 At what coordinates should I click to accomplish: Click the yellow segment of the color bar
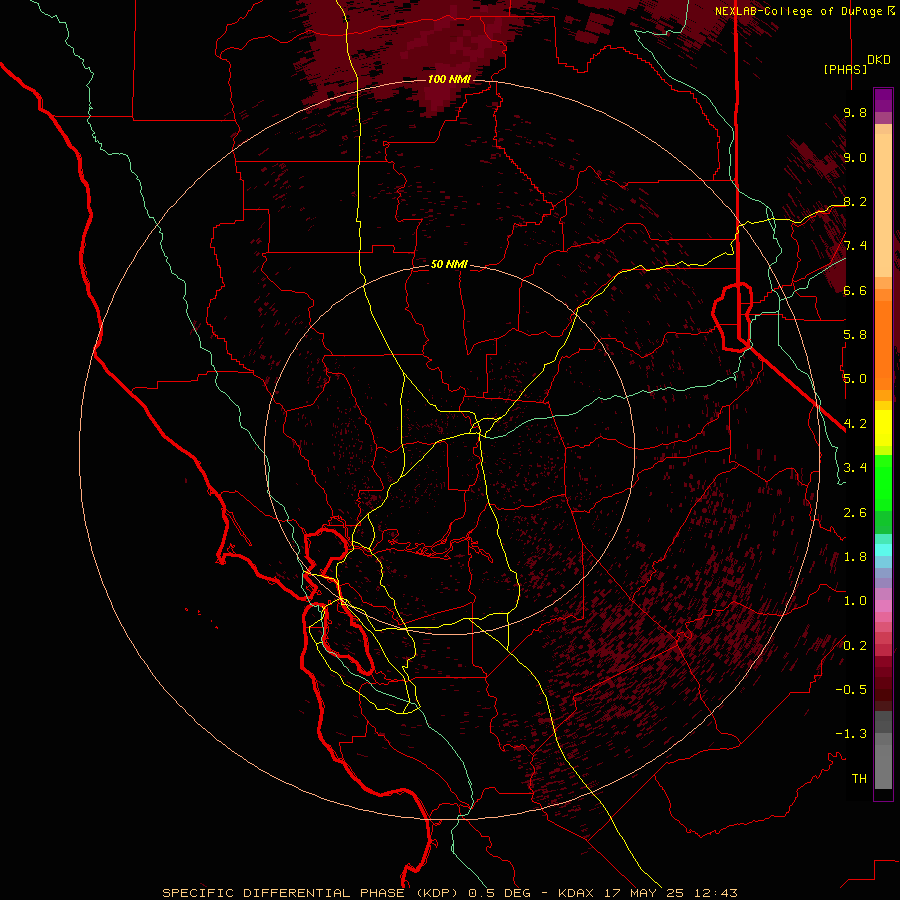point(883,428)
